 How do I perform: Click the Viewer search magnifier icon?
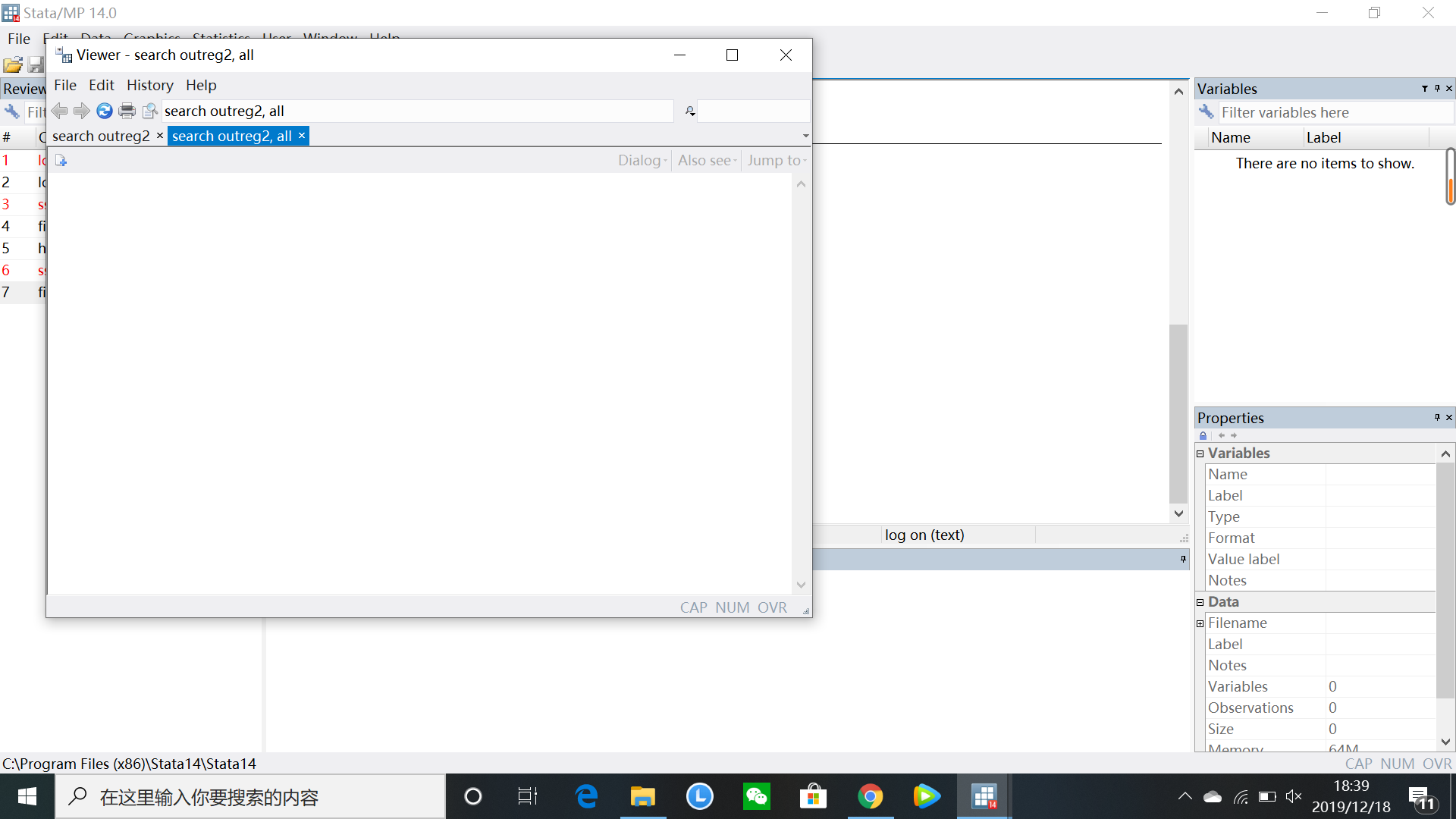point(690,111)
